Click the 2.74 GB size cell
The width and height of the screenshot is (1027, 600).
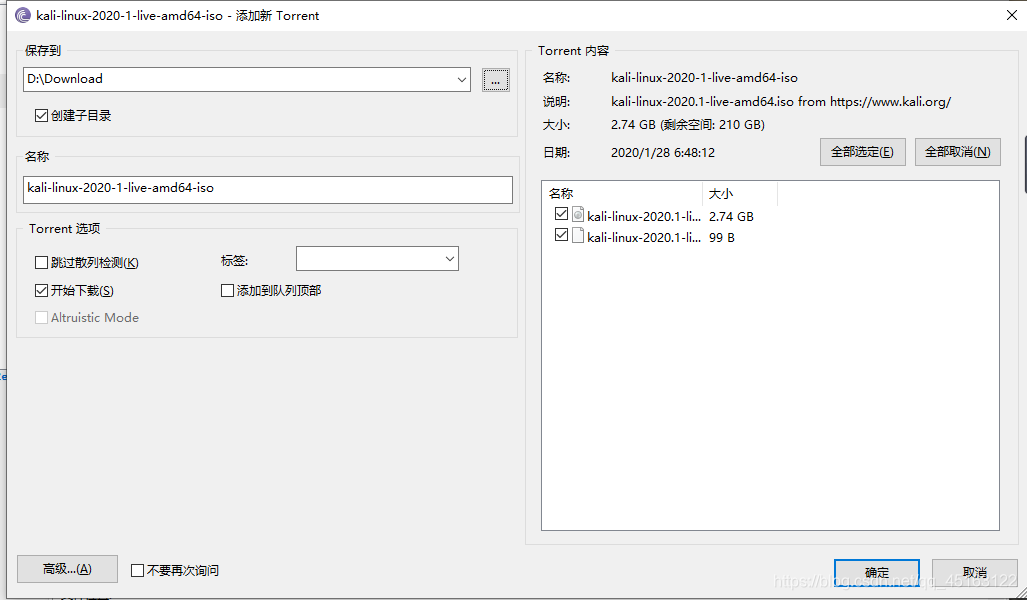pyautogui.click(x=732, y=216)
